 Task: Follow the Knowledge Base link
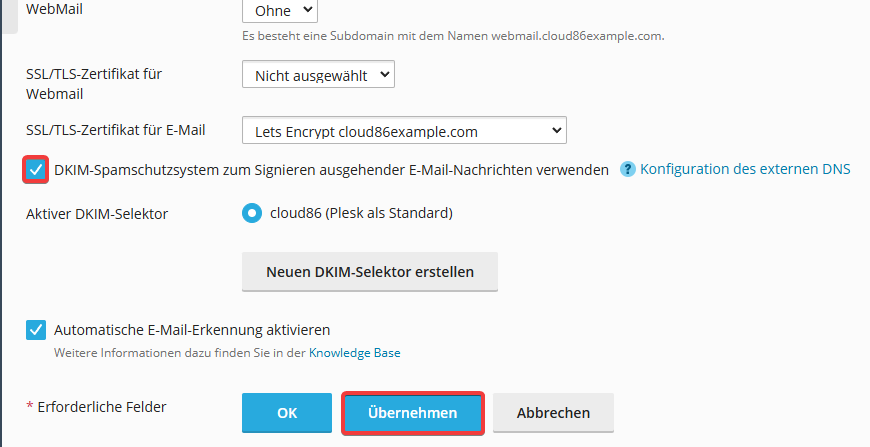pyautogui.click(x=355, y=353)
